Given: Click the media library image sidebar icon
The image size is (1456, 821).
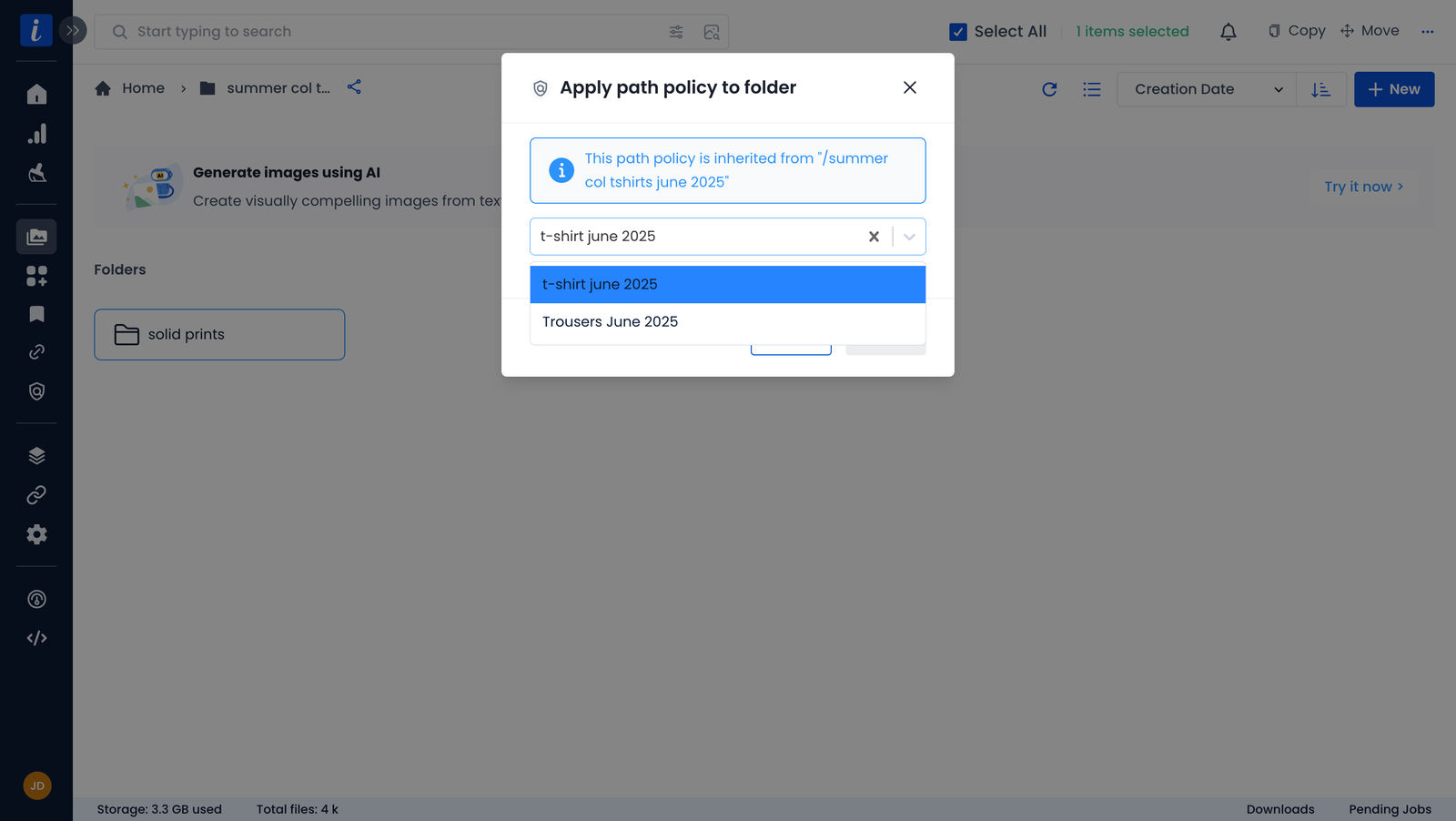Looking at the screenshot, I should tap(36, 237).
